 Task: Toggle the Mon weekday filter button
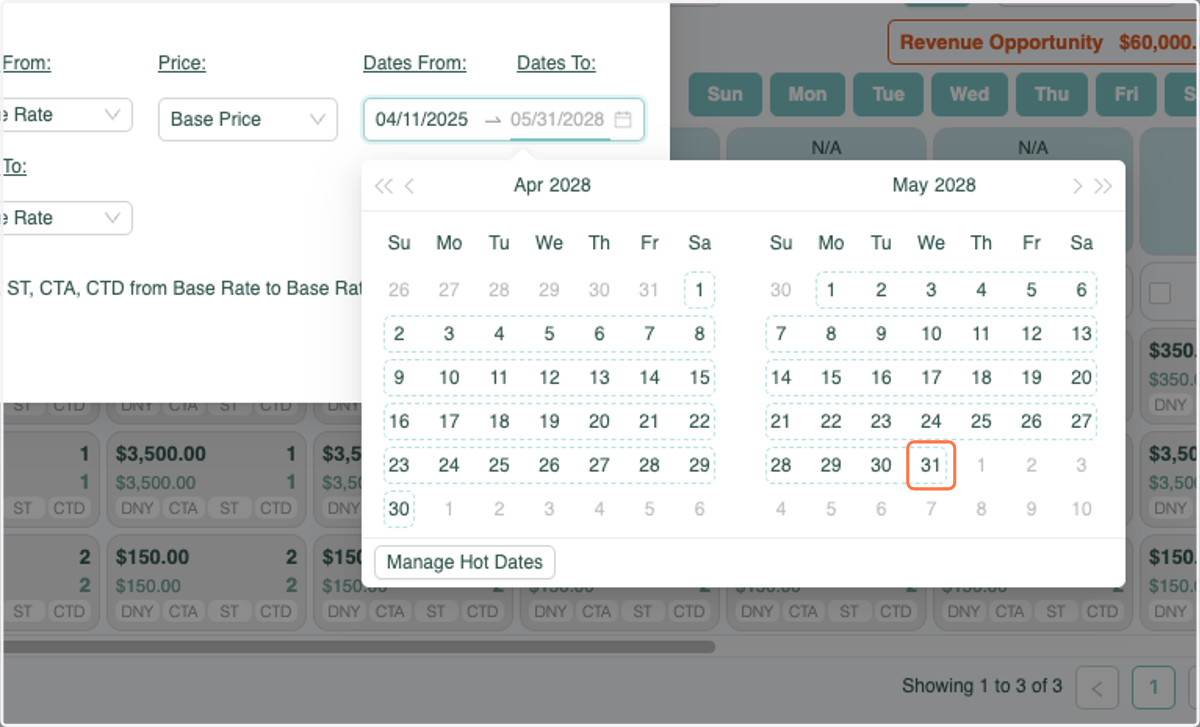coord(807,95)
